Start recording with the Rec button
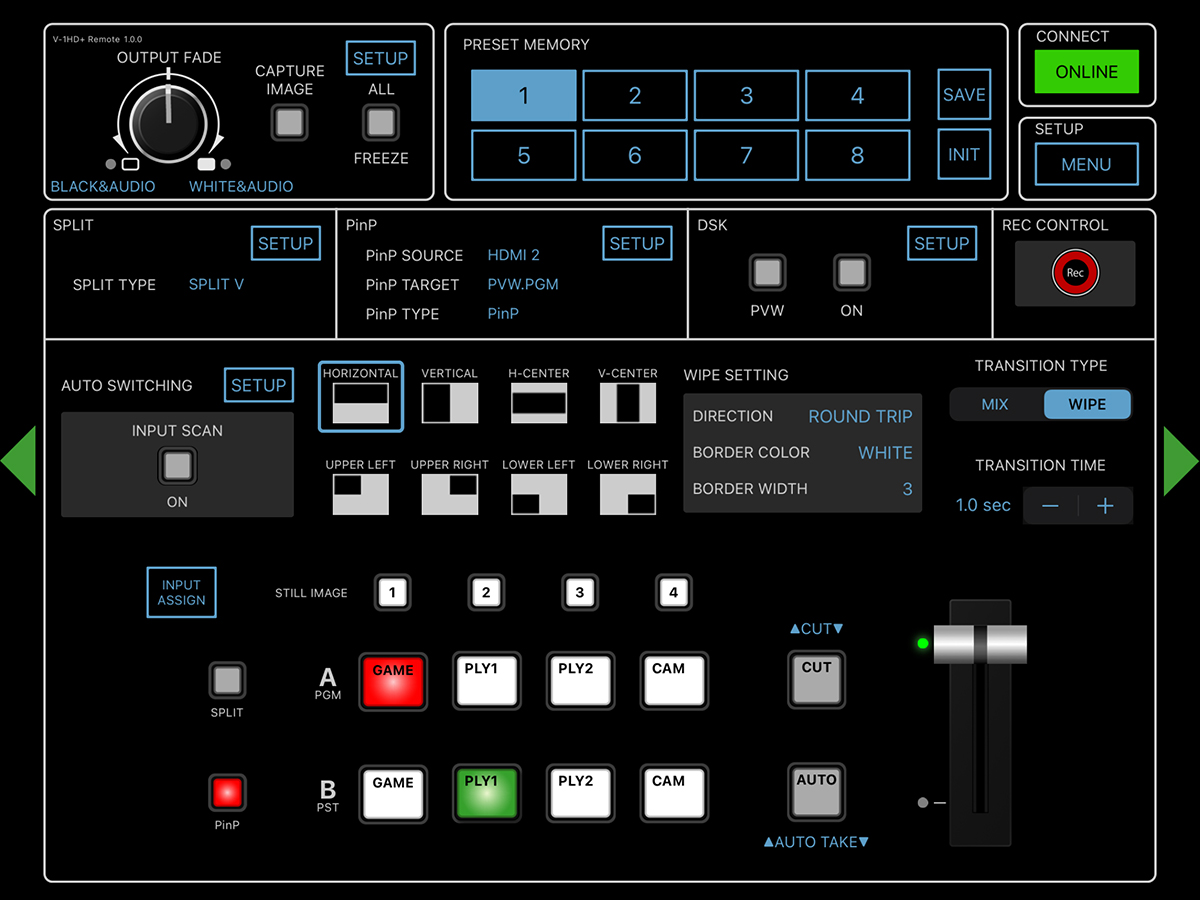 [1075, 273]
